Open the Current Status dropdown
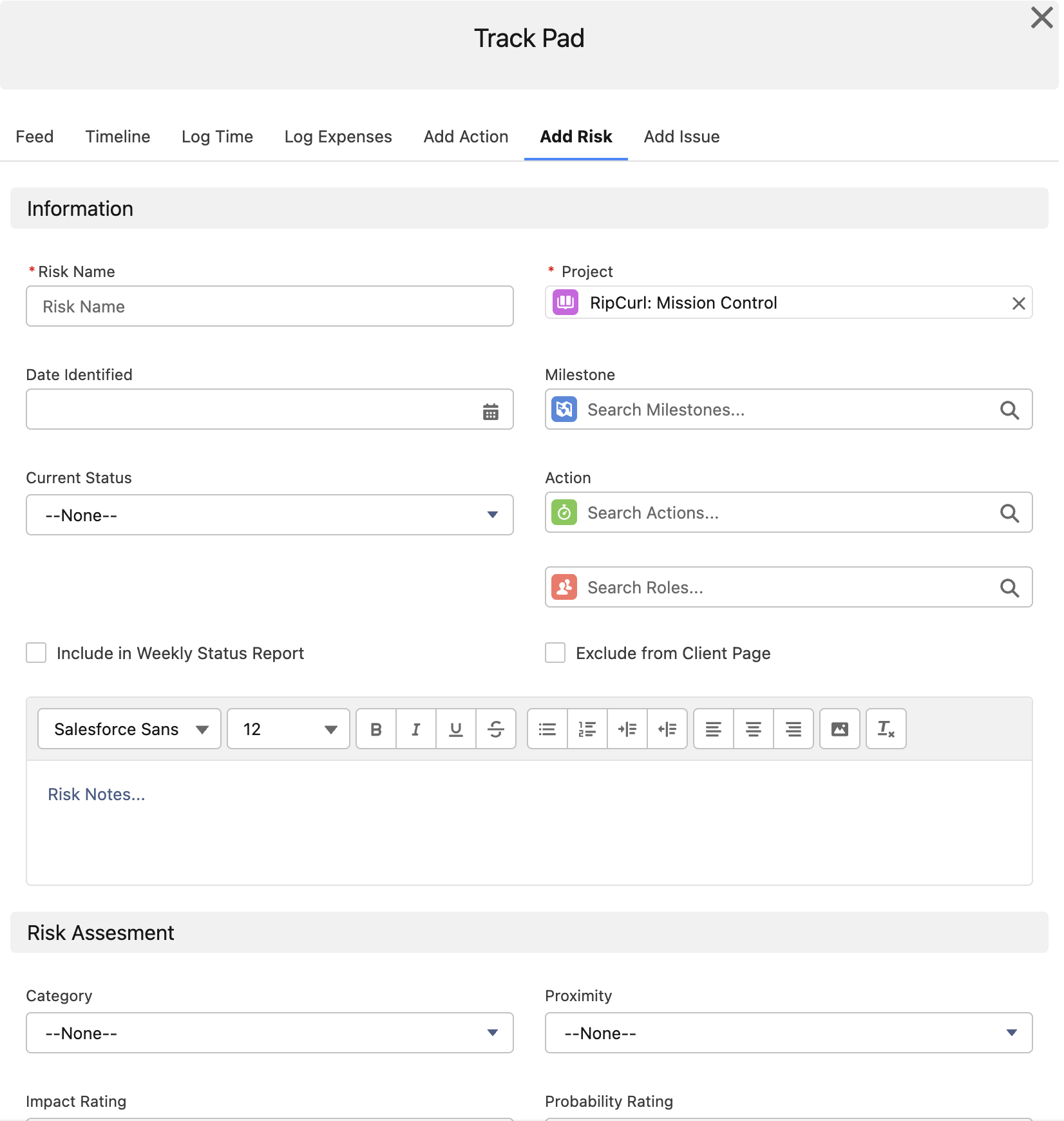This screenshot has height=1121, width=1064. tap(270, 515)
